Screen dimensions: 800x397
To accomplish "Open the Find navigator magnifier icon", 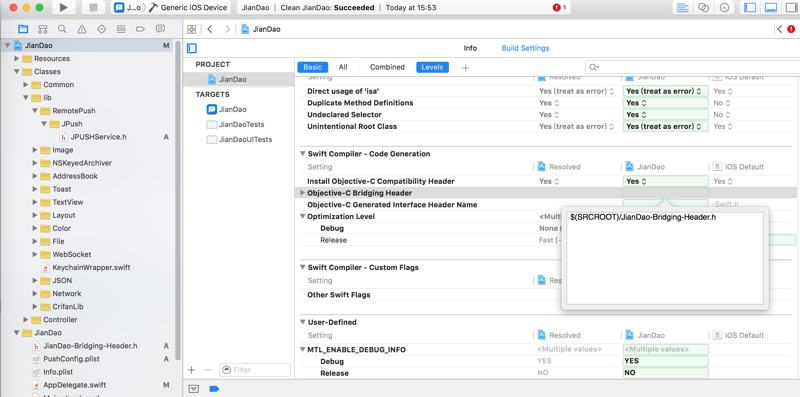I will click(62, 29).
